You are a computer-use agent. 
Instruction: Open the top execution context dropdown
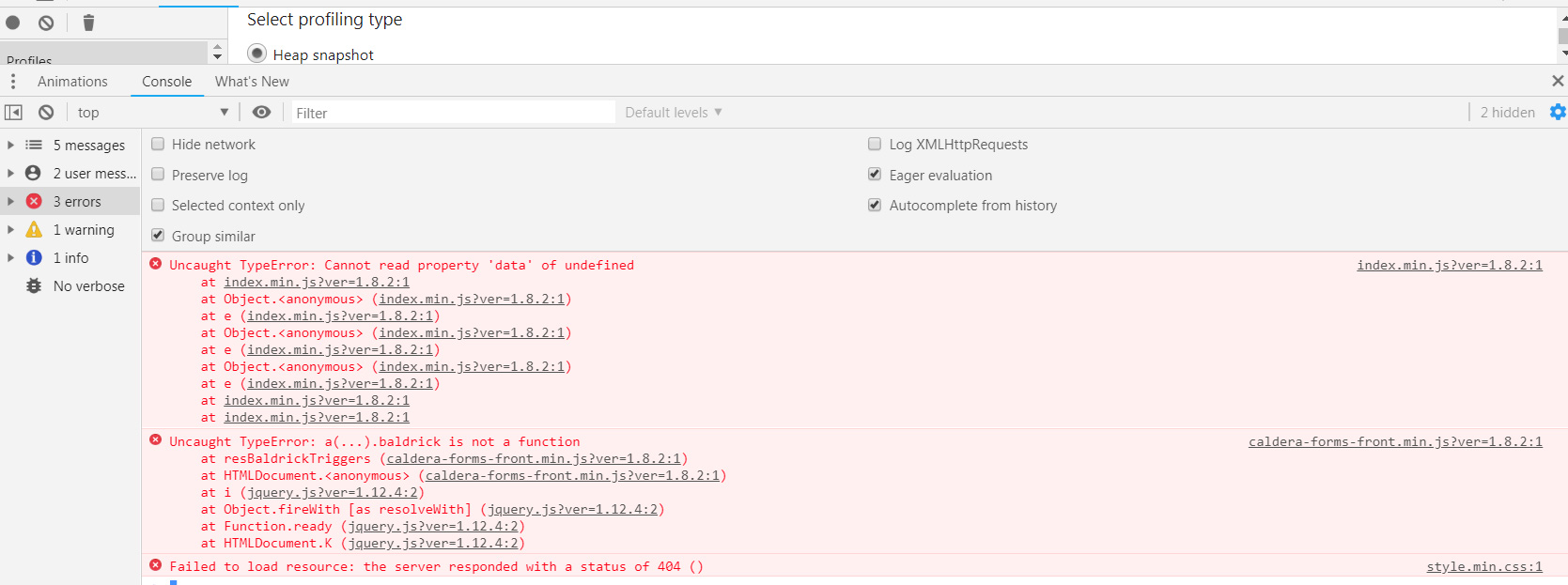153,113
